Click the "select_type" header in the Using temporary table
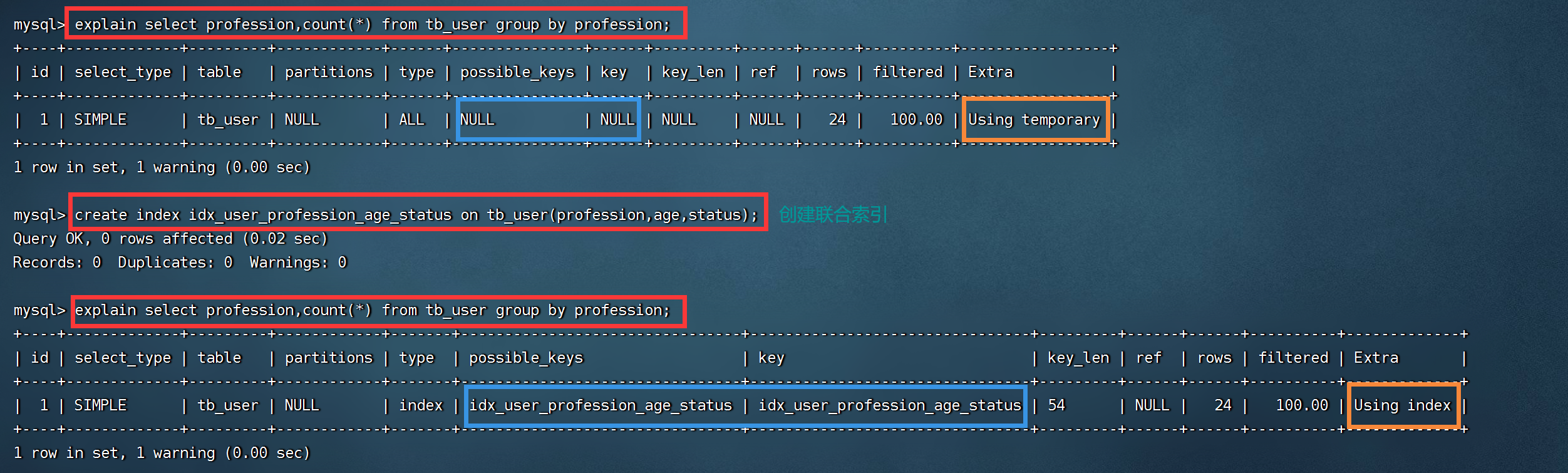The height and width of the screenshot is (473, 1568). click(123, 72)
